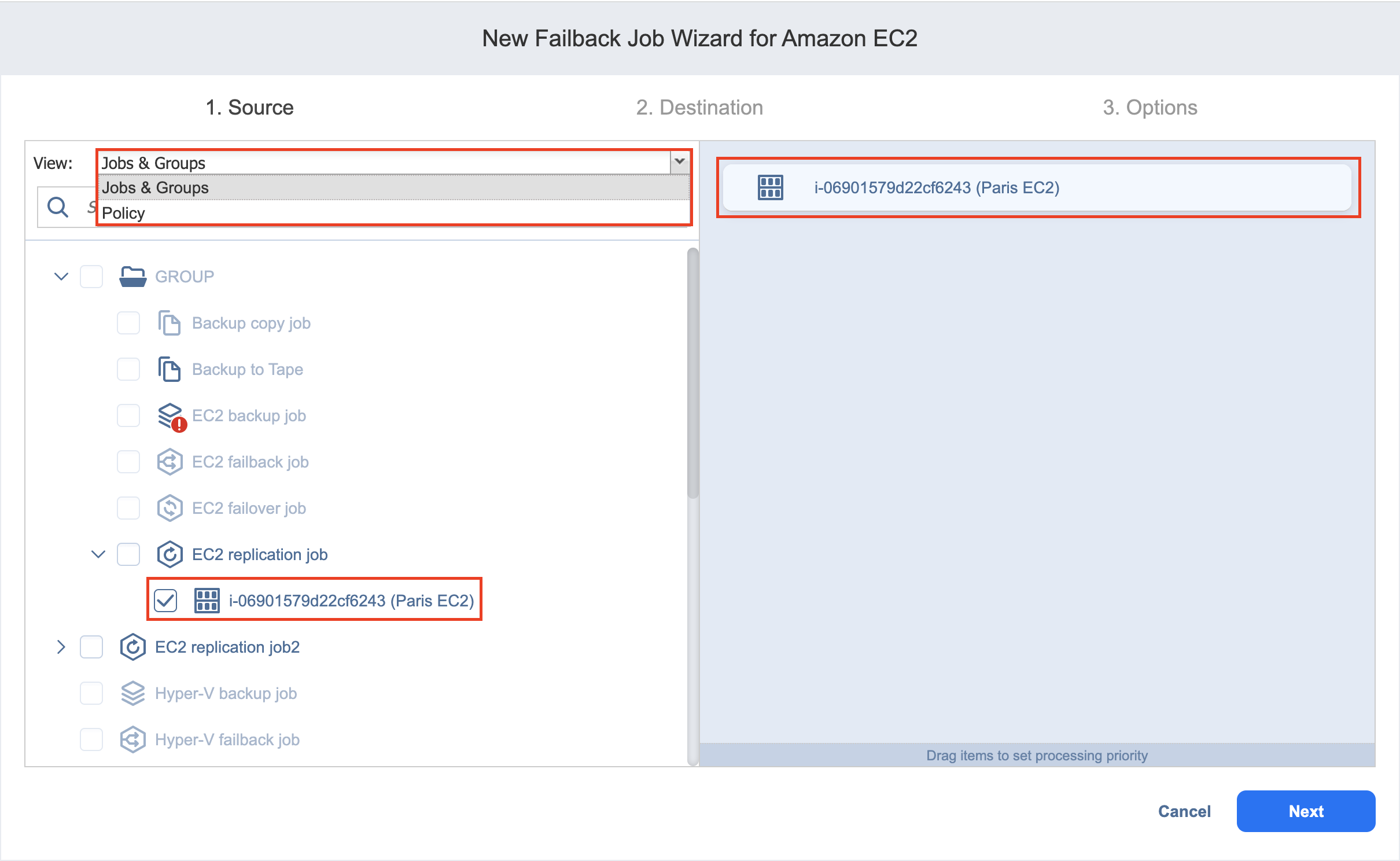Viewport: 1400px width, 861px height.
Task: Cancel the failback job wizard
Action: tap(1184, 811)
